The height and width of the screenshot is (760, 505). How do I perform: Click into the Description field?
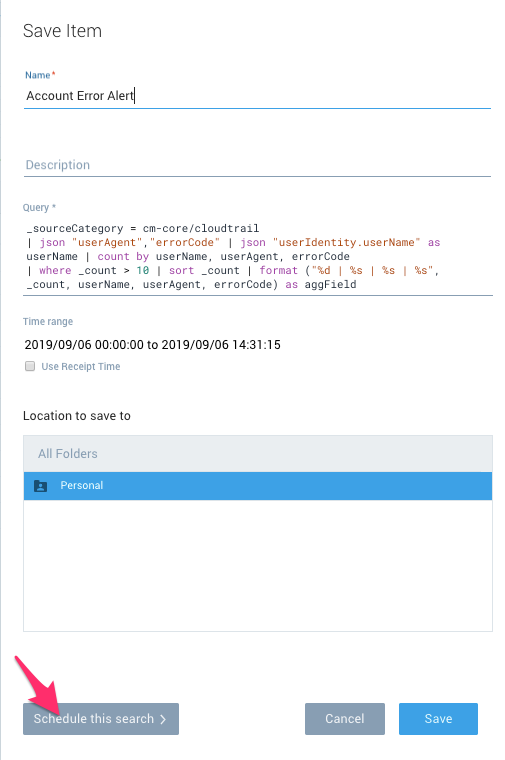[x=257, y=165]
